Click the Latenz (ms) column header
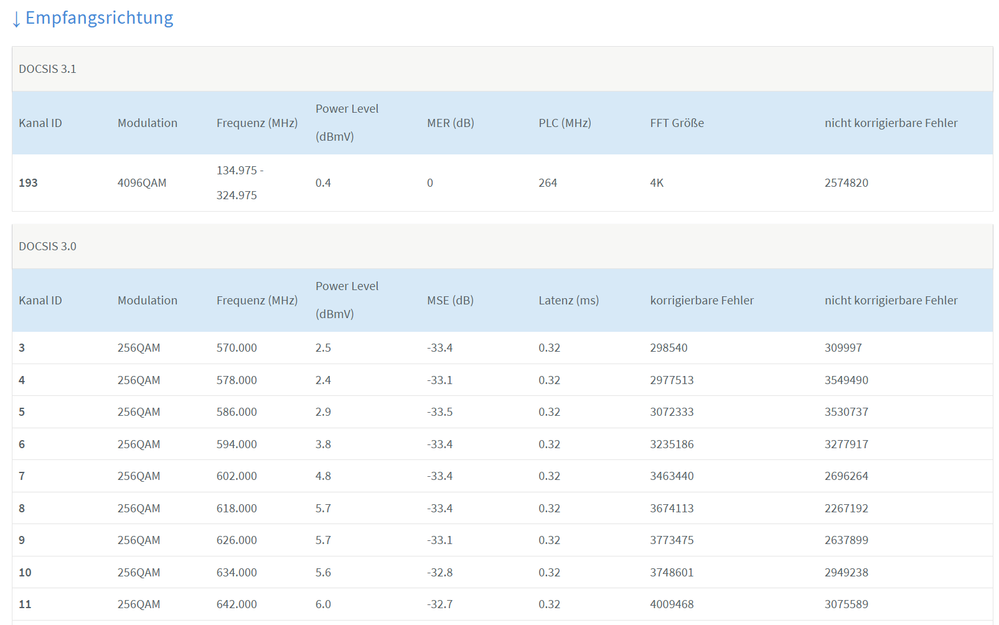This screenshot has width=999, height=625. click(x=568, y=300)
